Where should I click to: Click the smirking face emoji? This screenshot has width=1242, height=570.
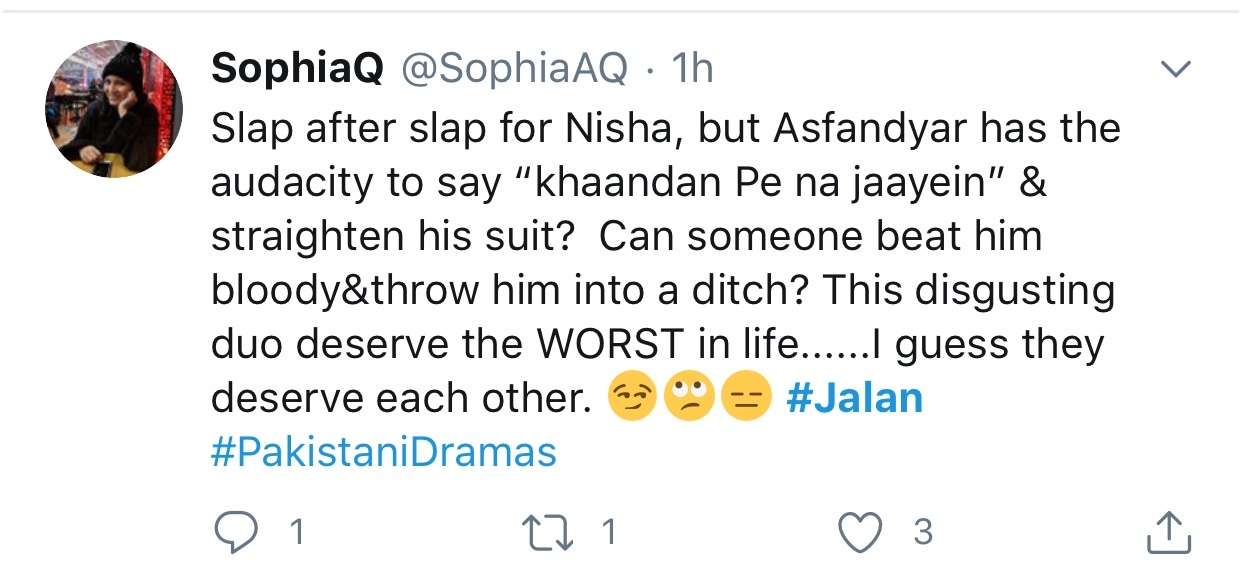click(x=628, y=399)
